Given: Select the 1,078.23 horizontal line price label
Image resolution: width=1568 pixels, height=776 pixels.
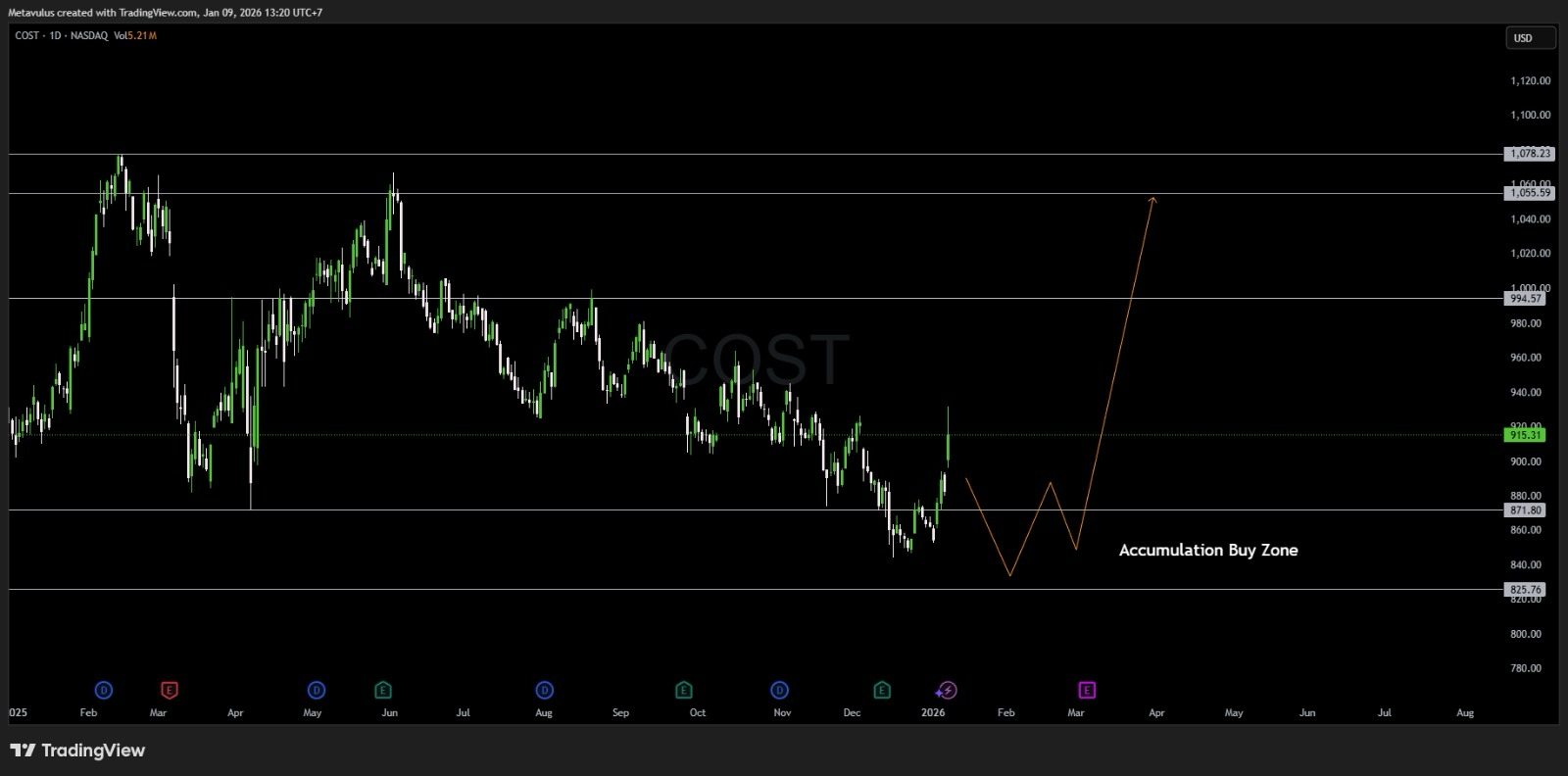Looking at the screenshot, I should pos(1529,154).
